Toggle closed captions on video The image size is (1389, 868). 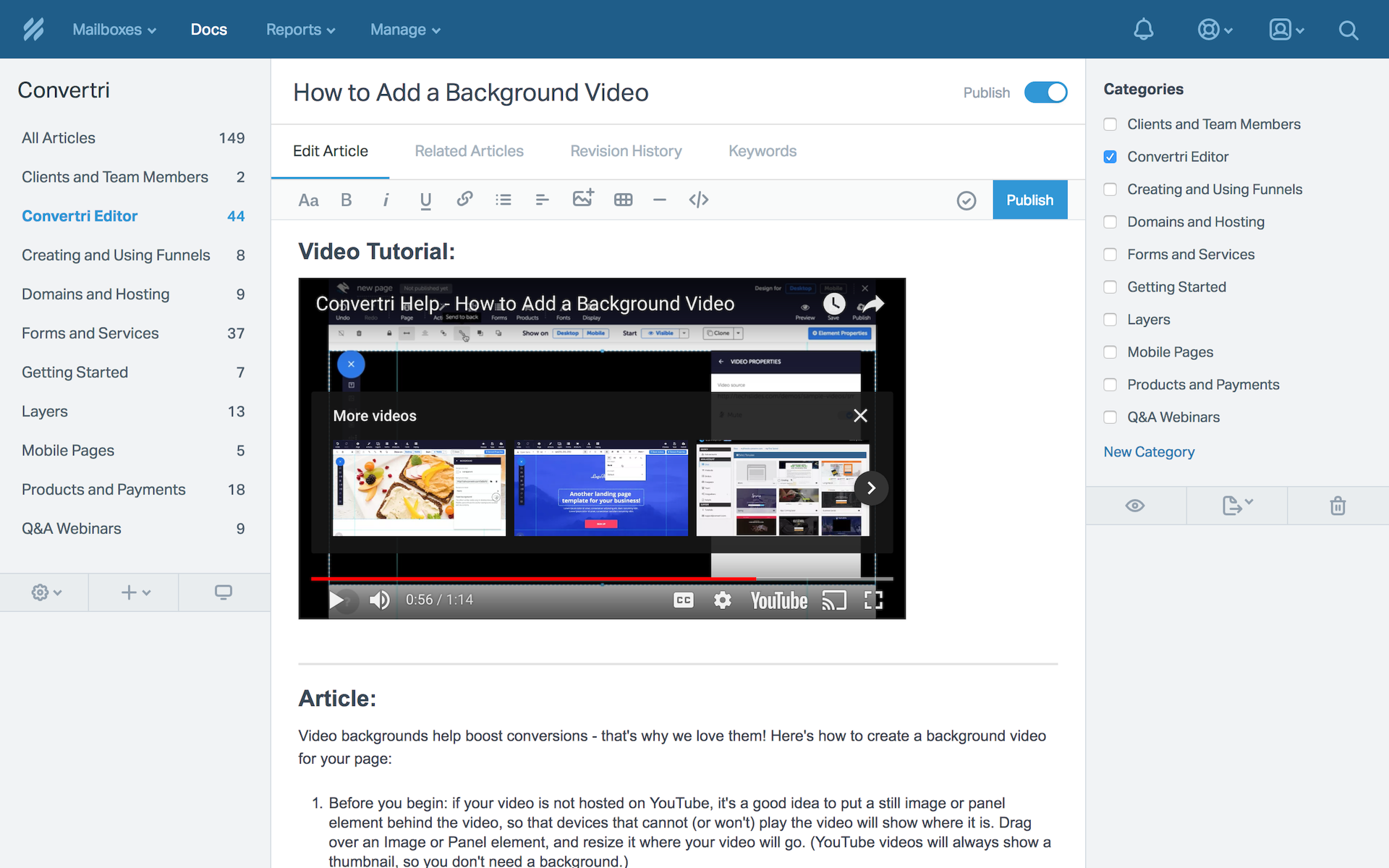coord(684,600)
